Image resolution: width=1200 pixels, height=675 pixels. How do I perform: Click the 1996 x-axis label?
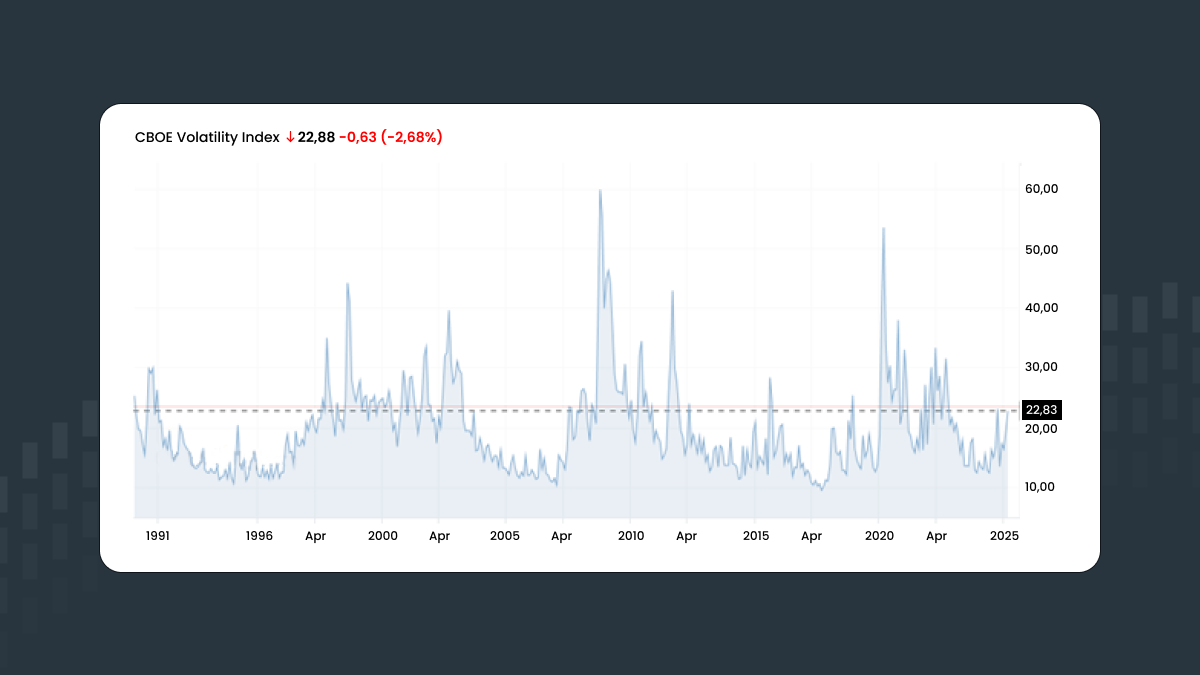pyautogui.click(x=259, y=536)
